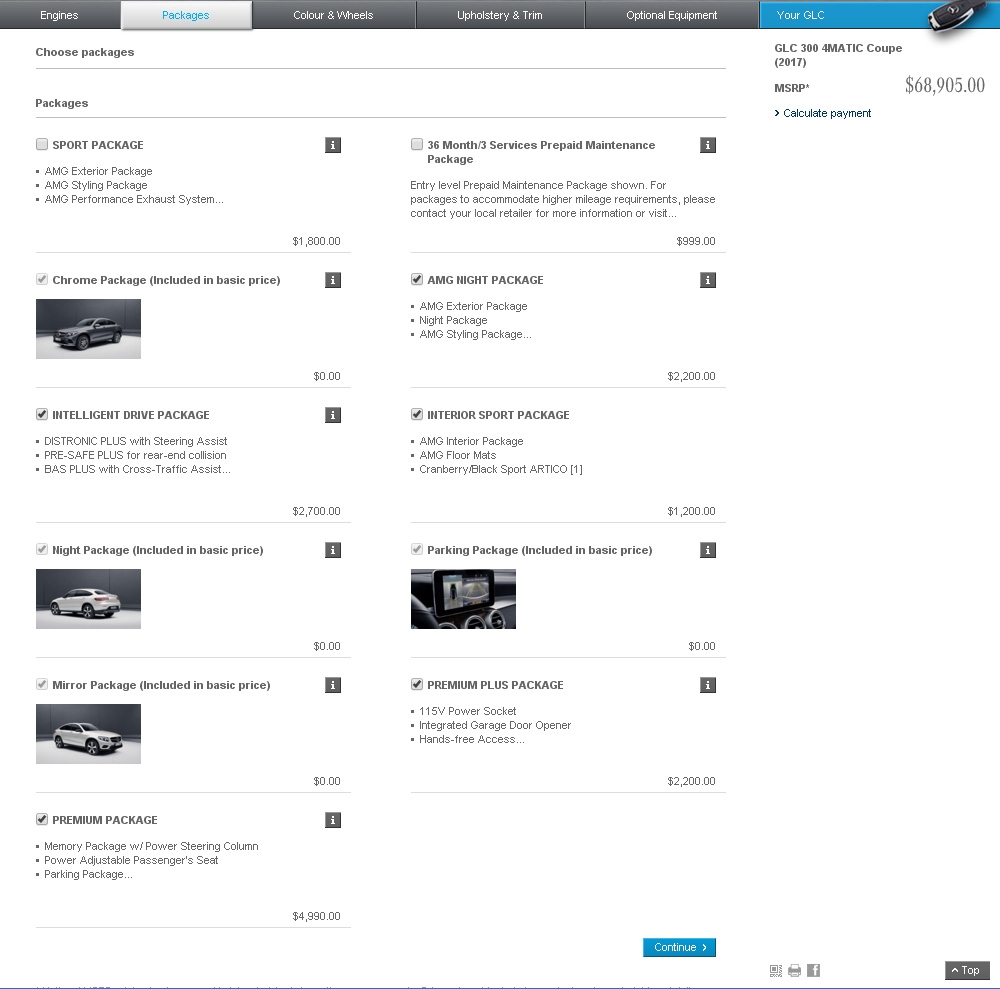The width and height of the screenshot is (1000, 989).
Task: Click SPORT PACKAGE price $1,800.00
Action: pyautogui.click(x=316, y=241)
